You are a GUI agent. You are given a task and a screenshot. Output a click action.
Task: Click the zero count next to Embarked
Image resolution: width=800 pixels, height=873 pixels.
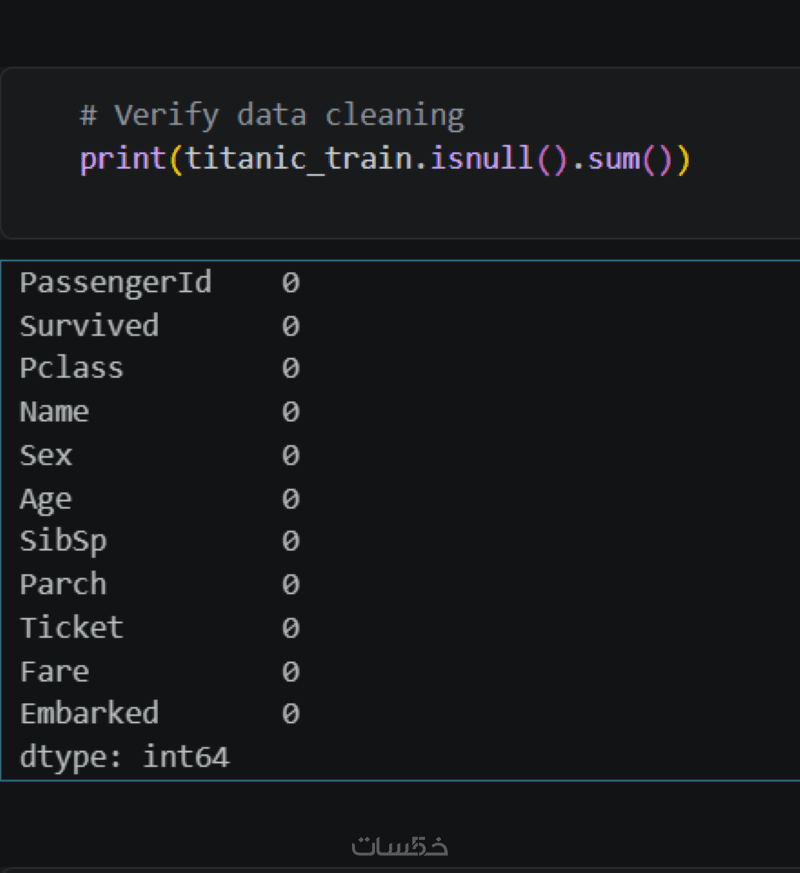click(290, 714)
